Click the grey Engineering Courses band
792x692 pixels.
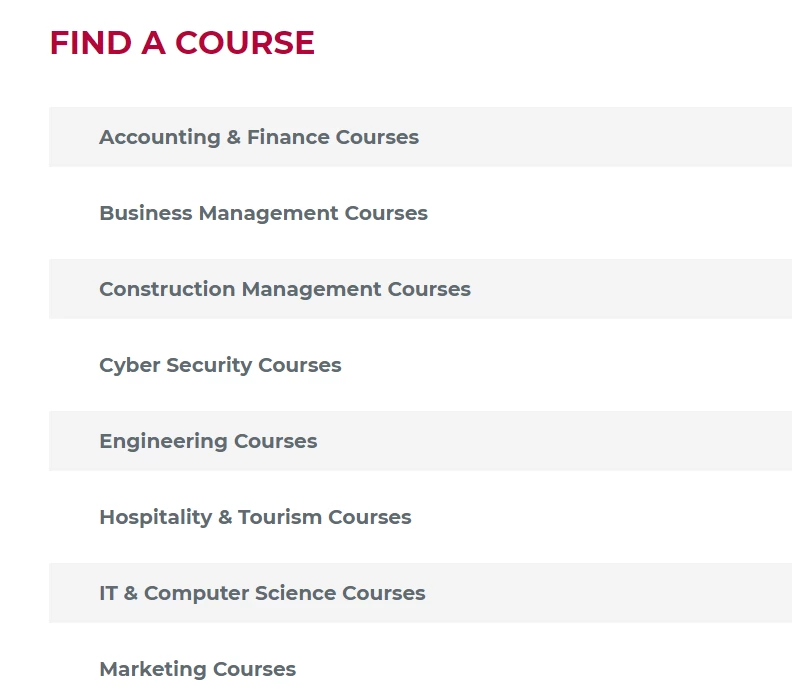pyautogui.click(x=420, y=441)
